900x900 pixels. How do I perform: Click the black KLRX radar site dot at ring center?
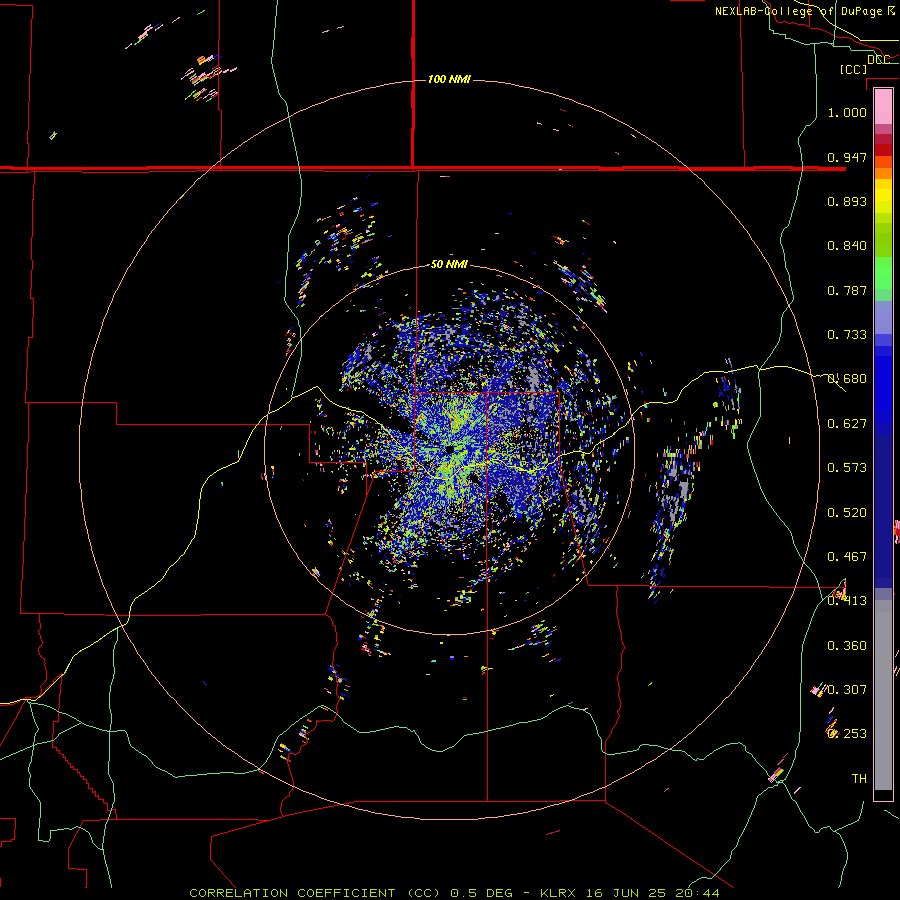(449, 448)
